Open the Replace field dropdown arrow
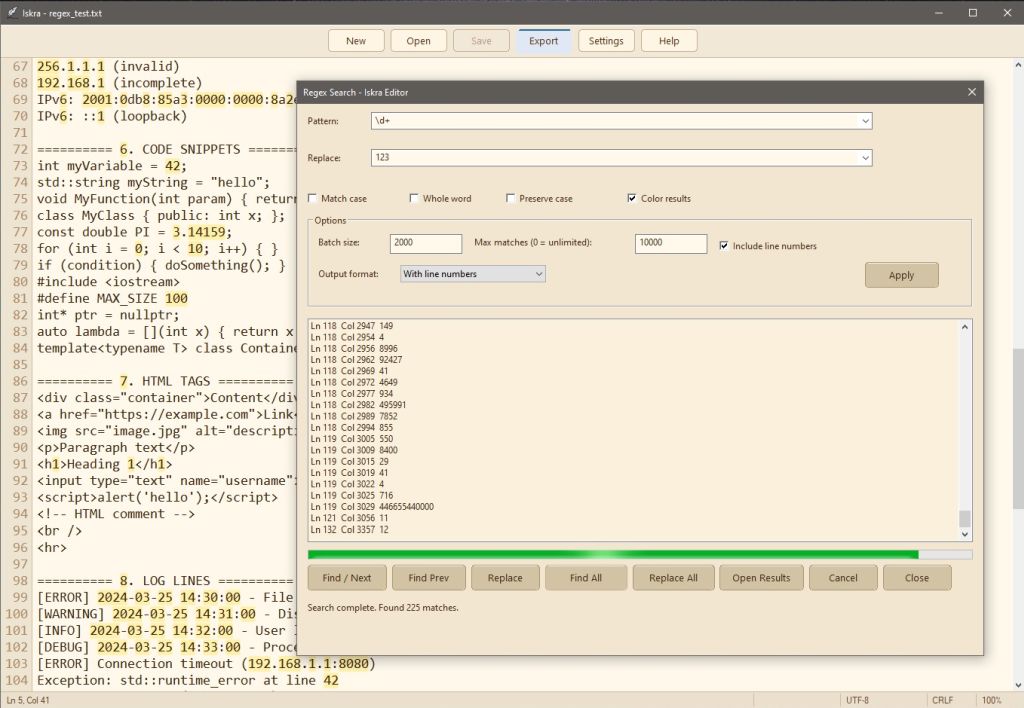 (864, 158)
